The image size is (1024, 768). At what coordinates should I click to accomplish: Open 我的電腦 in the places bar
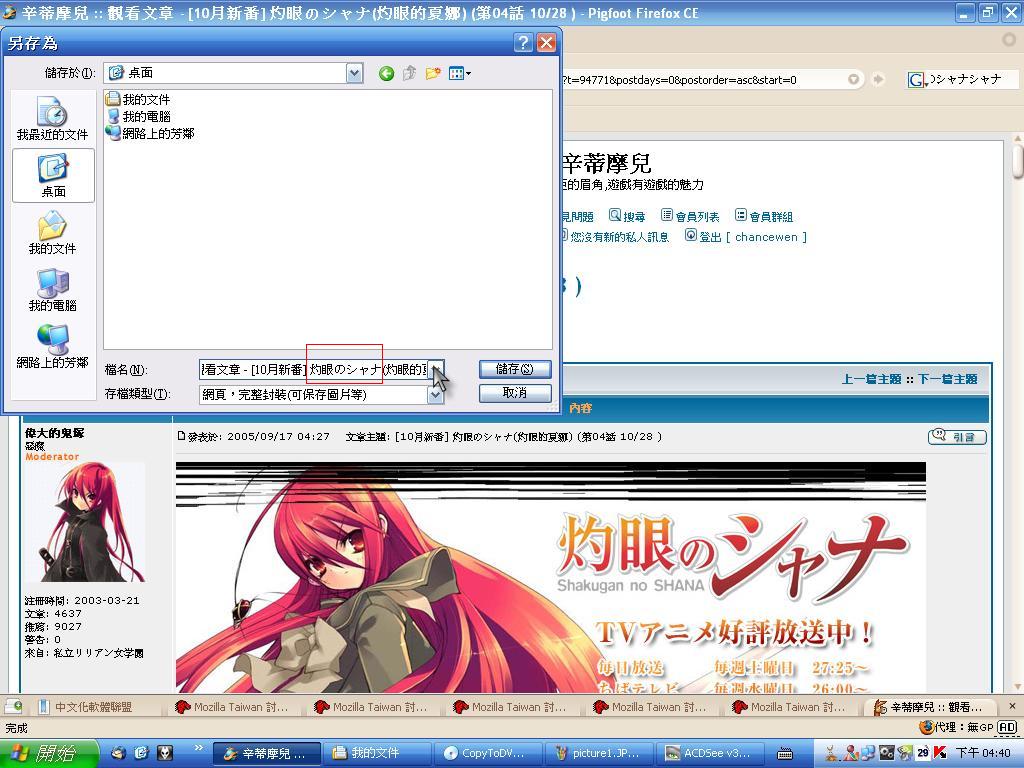coord(52,290)
